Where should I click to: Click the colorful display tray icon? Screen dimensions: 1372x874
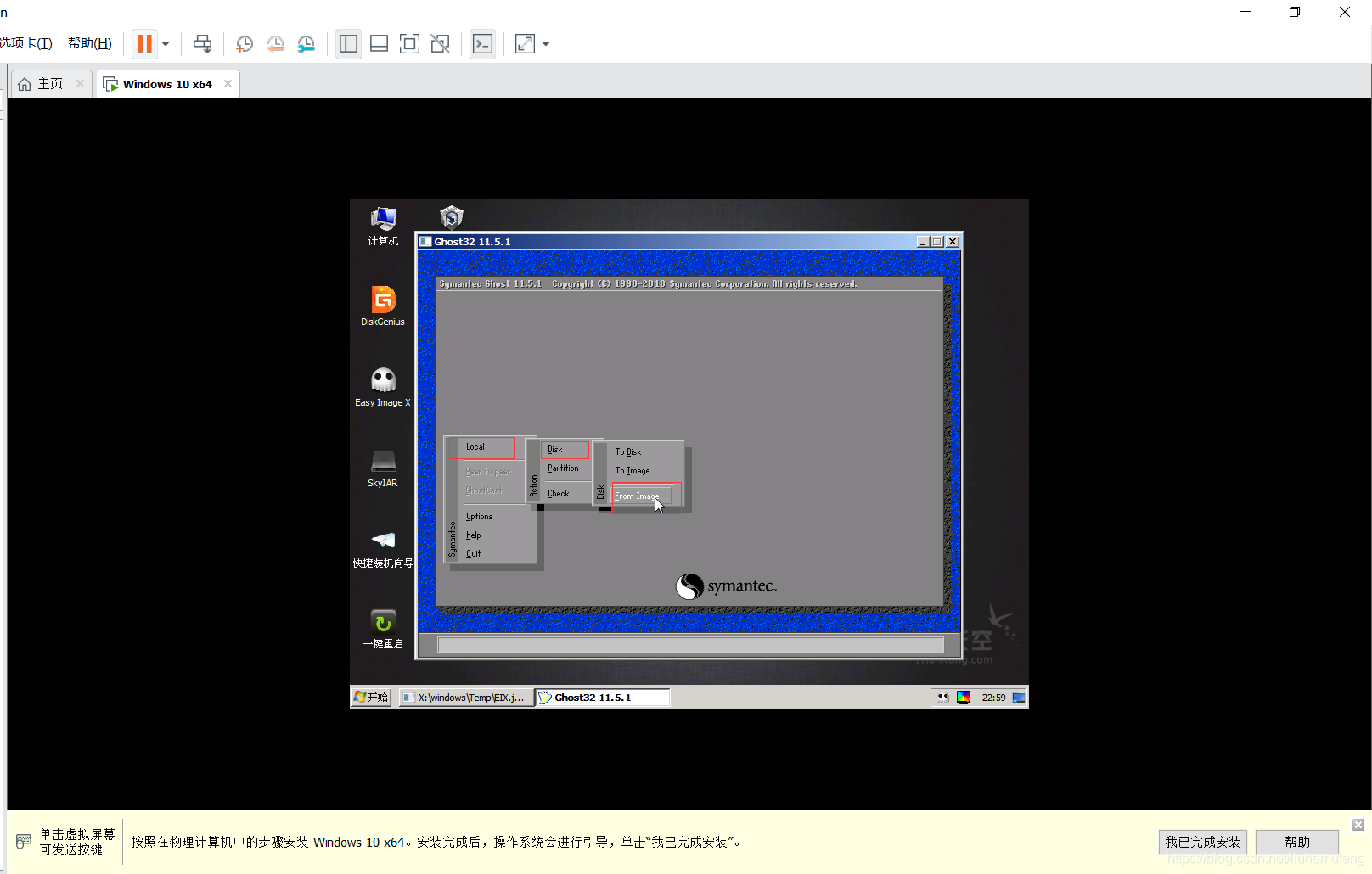click(964, 698)
